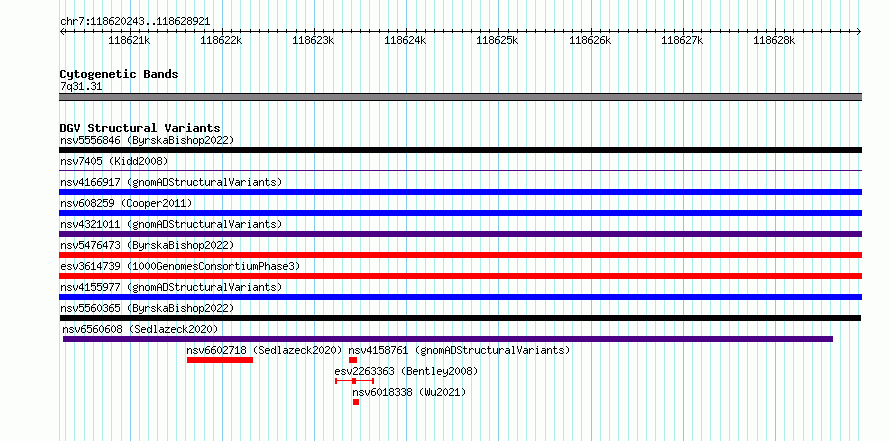This screenshot has height=441, width=890.
Task: Click the purple bar of nsv4321011
Action: [x=460, y=234]
